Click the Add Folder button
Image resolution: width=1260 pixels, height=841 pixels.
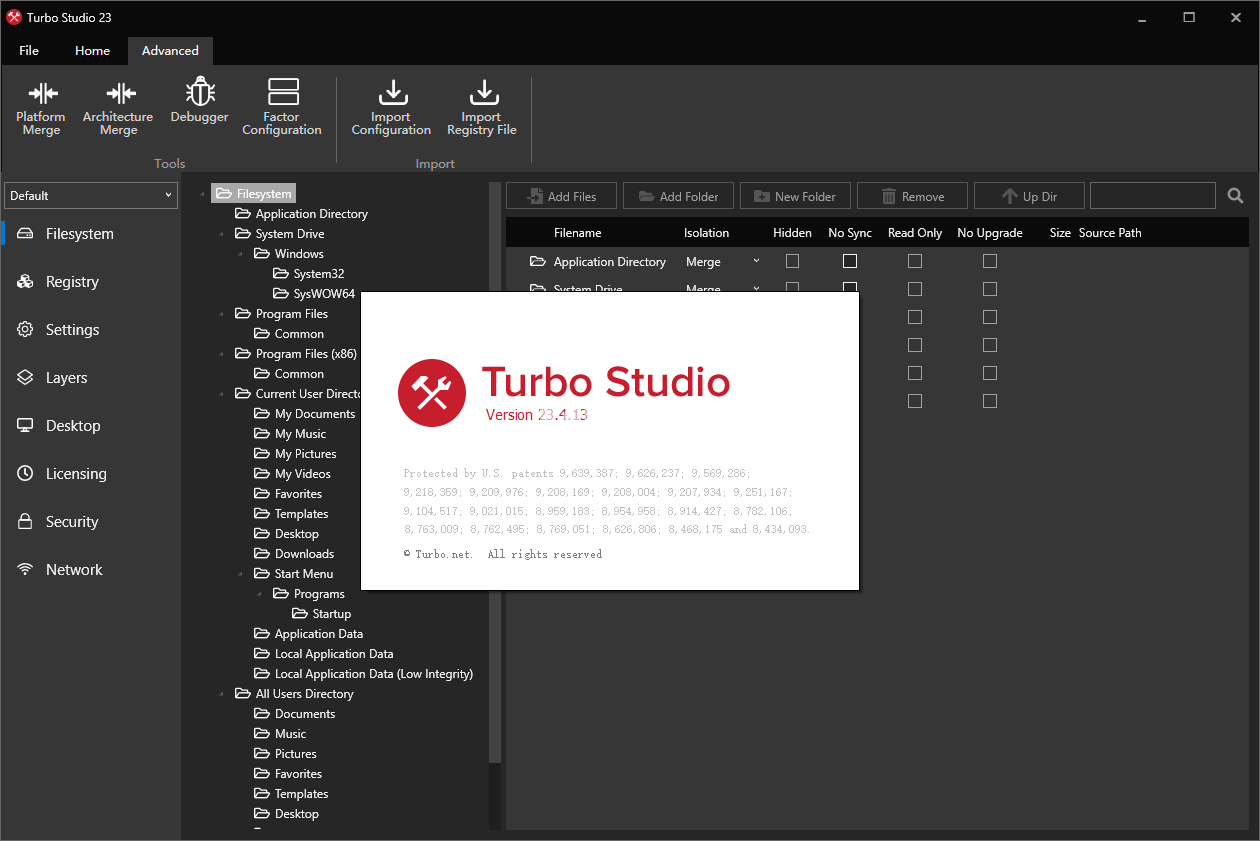click(678, 196)
